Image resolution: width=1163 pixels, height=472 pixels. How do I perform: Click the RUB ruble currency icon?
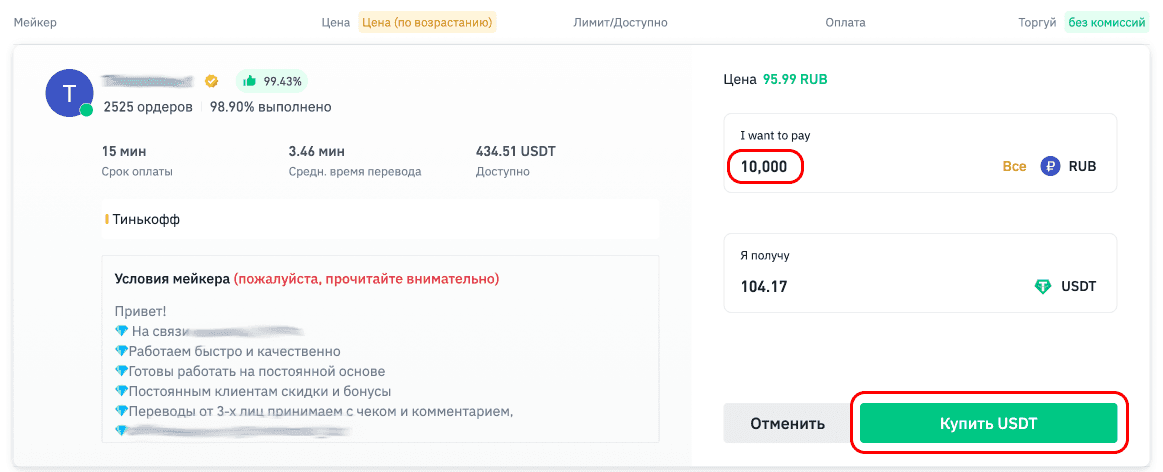1050,166
